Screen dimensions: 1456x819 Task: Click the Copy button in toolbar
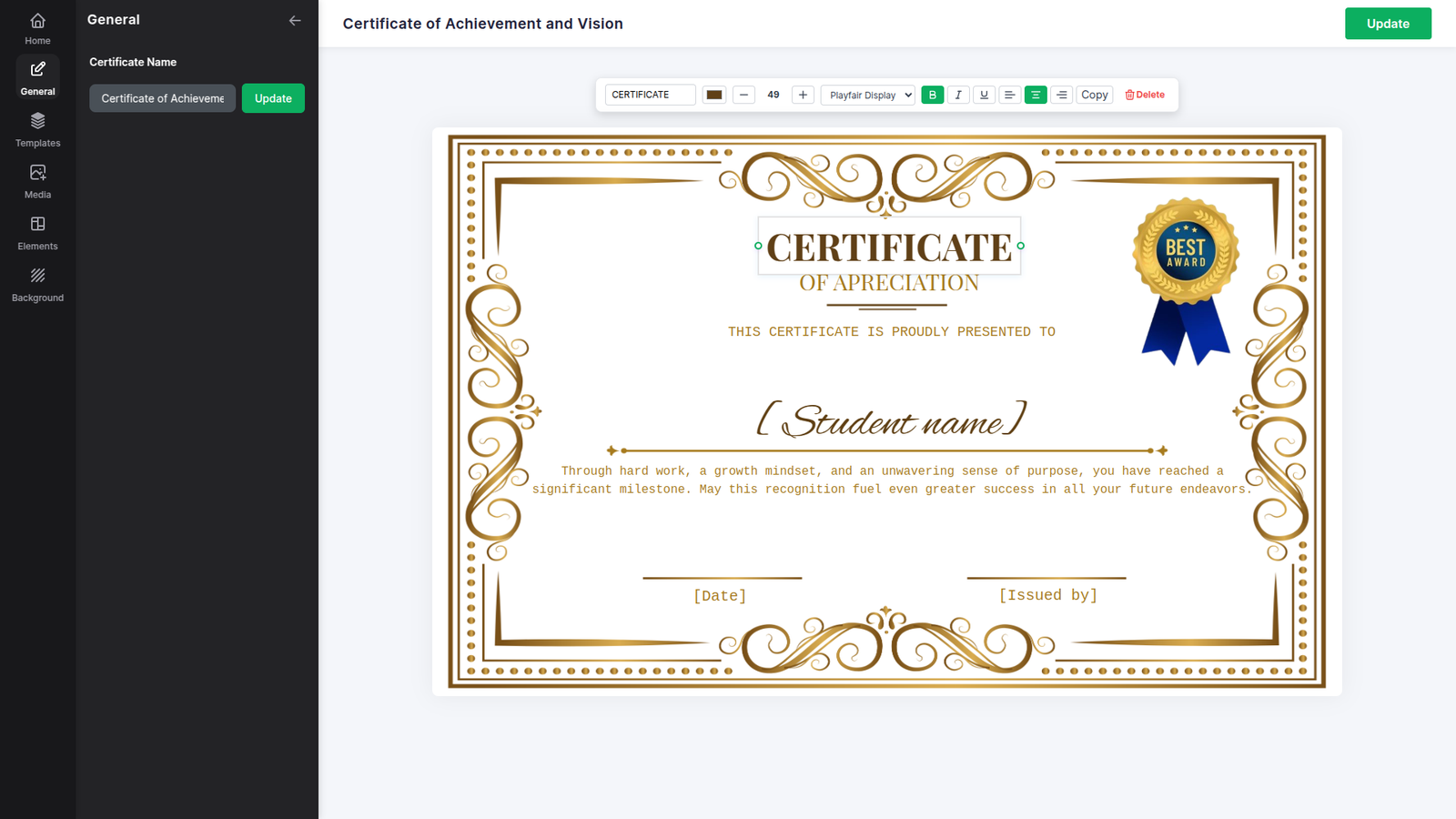[x=1094, y=95]
